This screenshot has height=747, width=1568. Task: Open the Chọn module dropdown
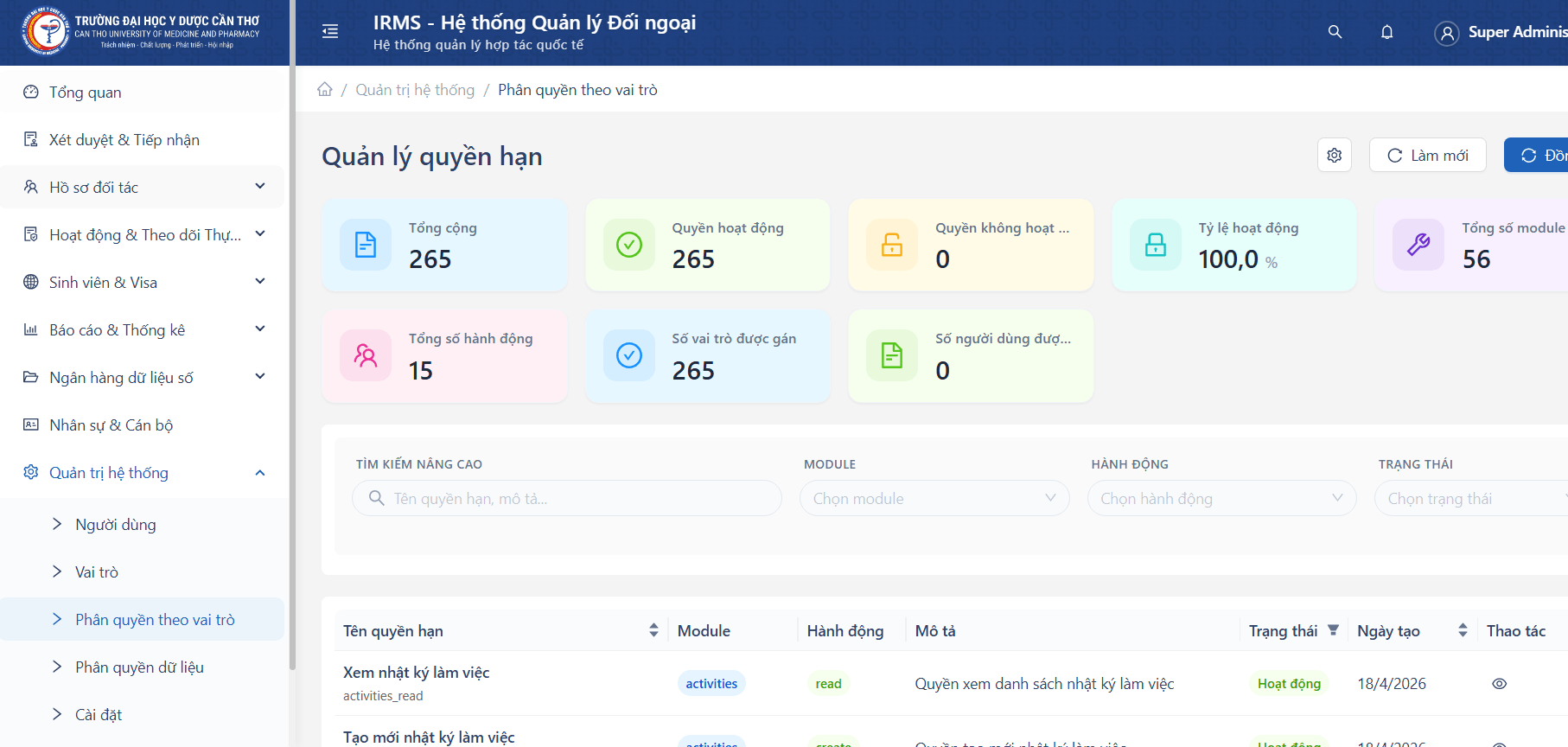pyautogui.click(x=934, y=498)
